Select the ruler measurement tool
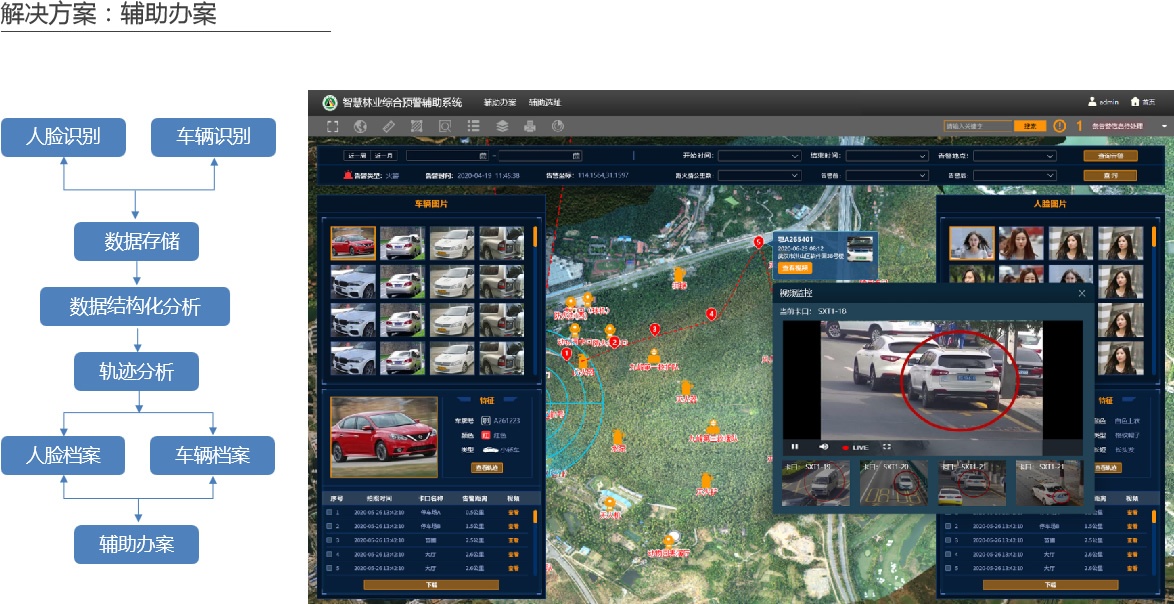The image size is (1174, 604). pyautogui.click(x=389, y=126)
